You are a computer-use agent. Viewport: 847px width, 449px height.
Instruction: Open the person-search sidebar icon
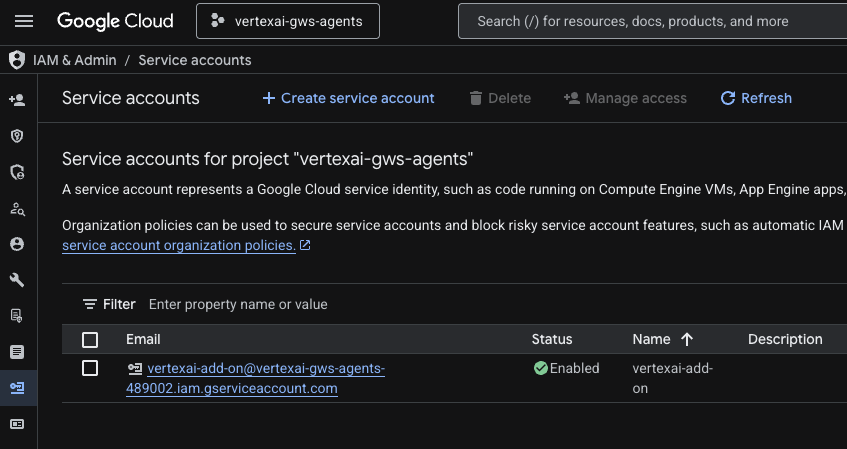coord(17,208)
